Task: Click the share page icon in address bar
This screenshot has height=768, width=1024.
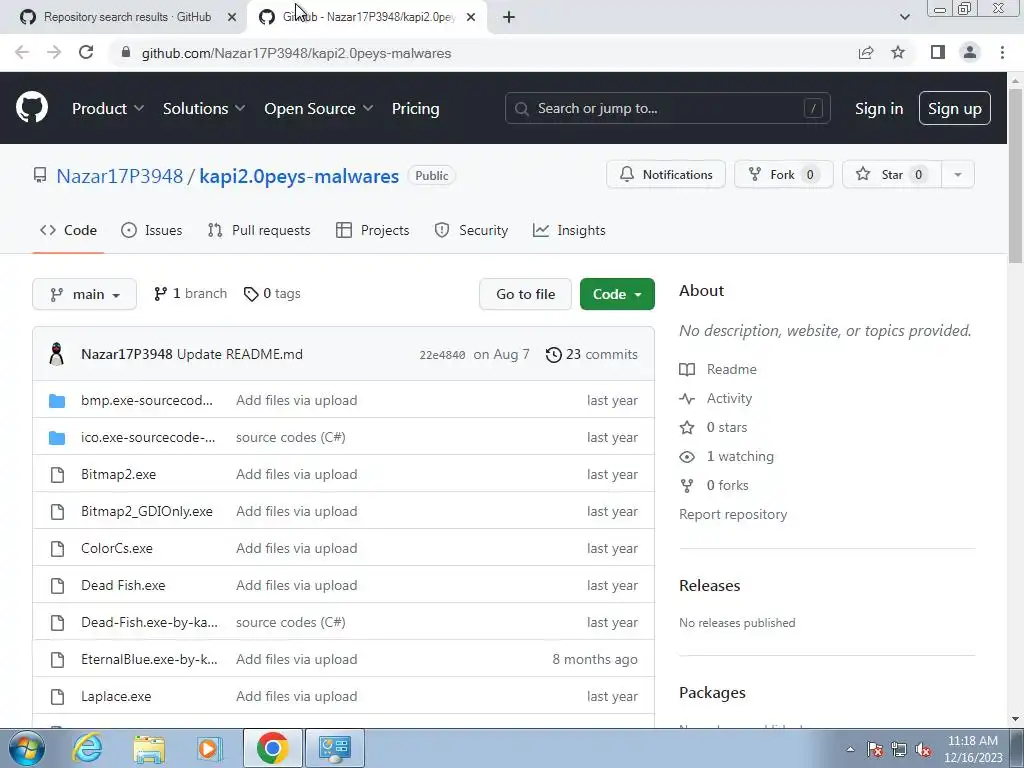Action: pyautogui.click(x=866, y=53)
